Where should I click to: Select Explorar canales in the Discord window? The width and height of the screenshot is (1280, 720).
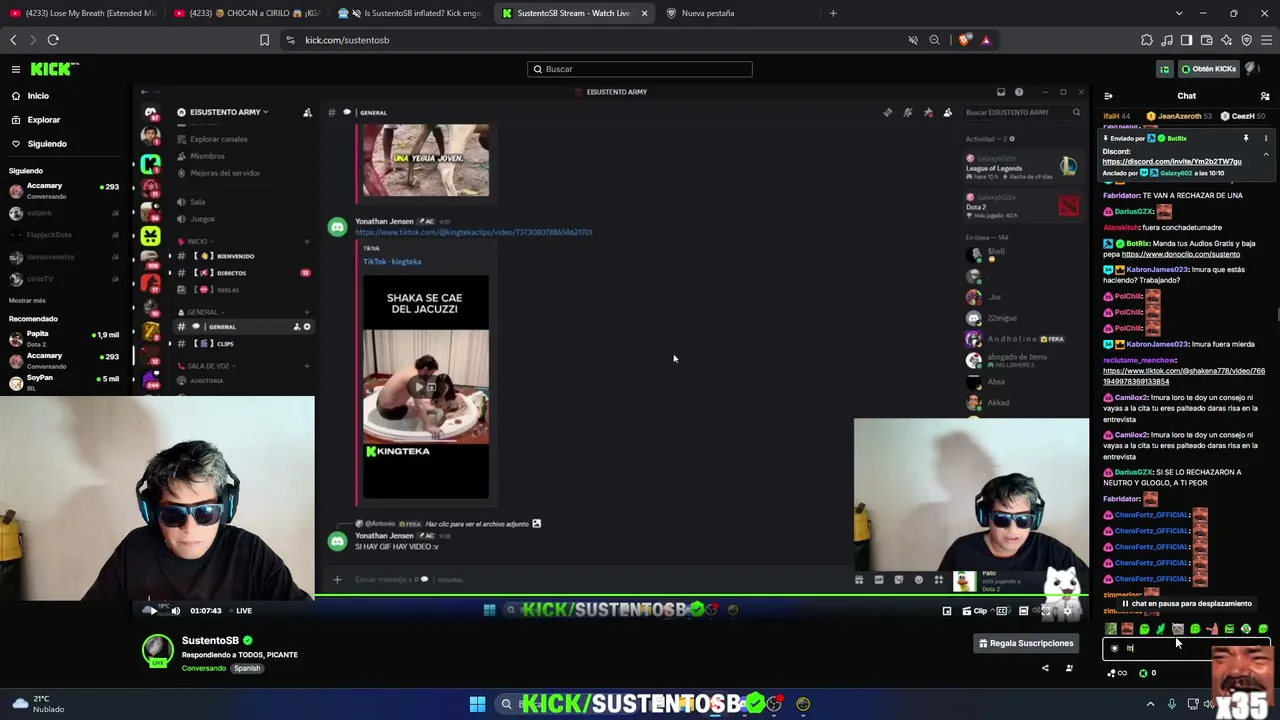218,139
